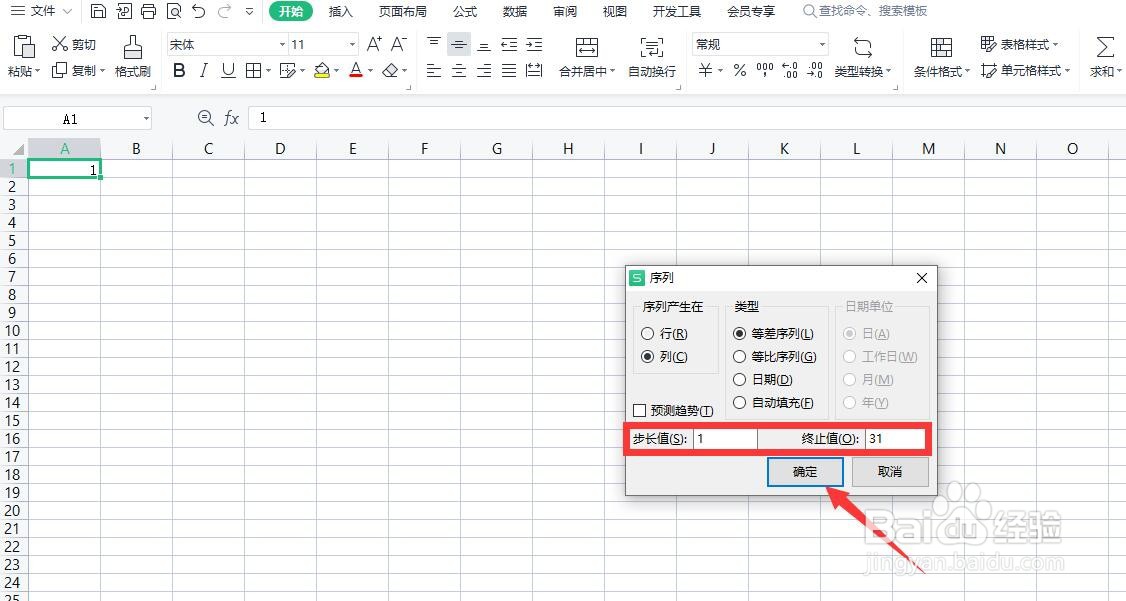Open 单元格样式 dropdown

point(1025,70)
